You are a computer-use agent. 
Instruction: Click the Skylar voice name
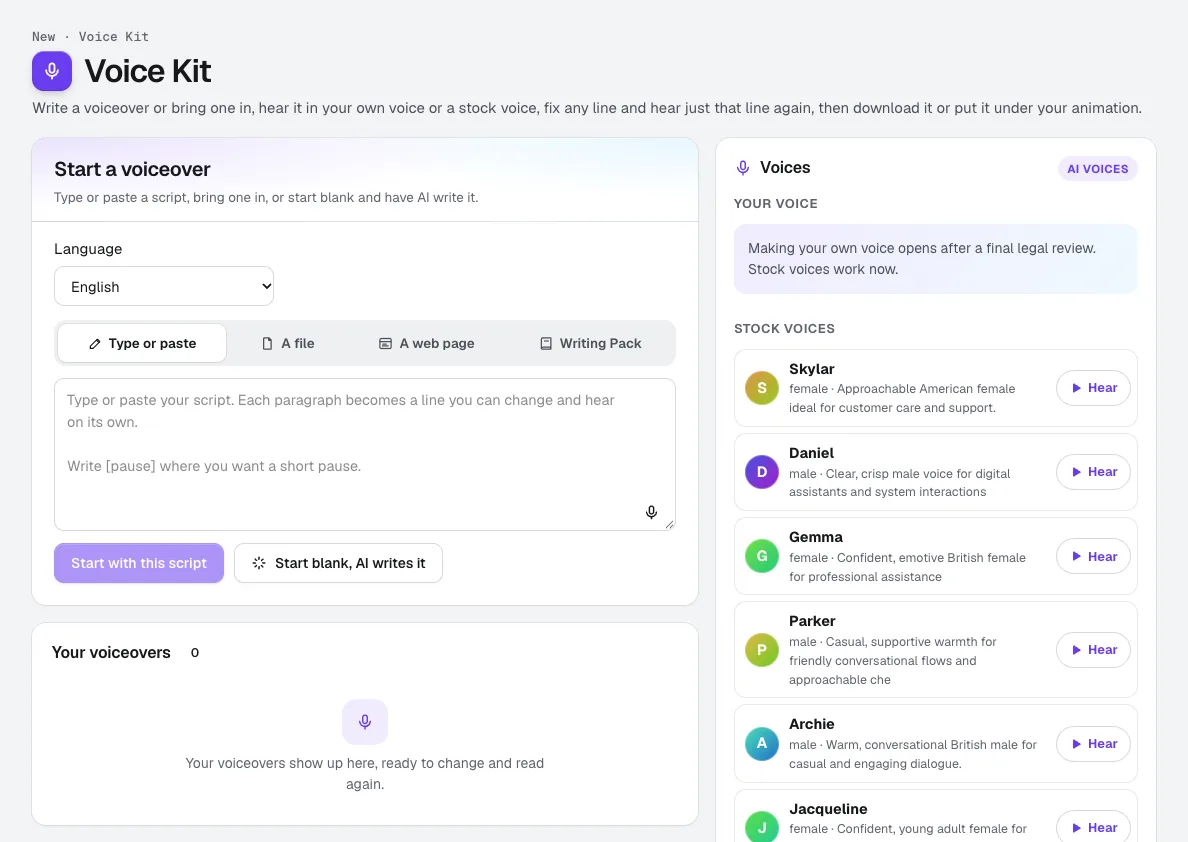pyautogui.click(x=811, y=369)
